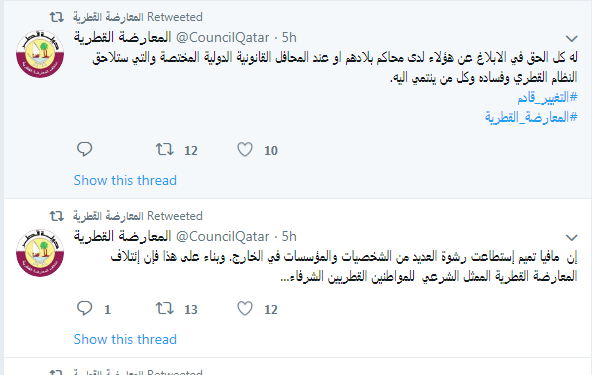Reply to the second tweet with 1 reply
592x375 pixels.
coord(85,308)
